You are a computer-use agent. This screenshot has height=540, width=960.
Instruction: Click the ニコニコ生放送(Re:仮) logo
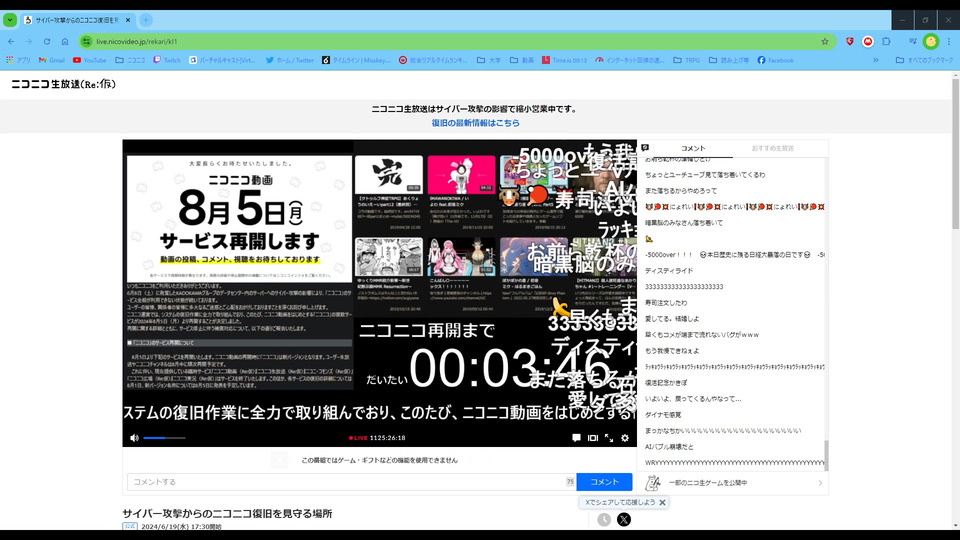click(63, 84)
